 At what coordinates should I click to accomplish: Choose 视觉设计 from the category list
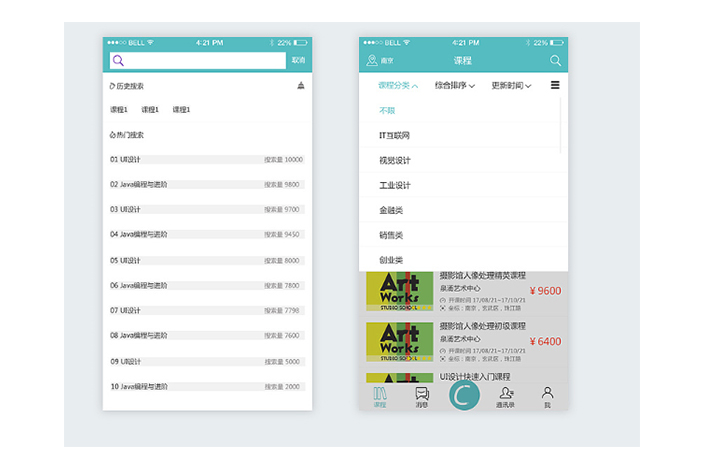[x=394, y=160]
